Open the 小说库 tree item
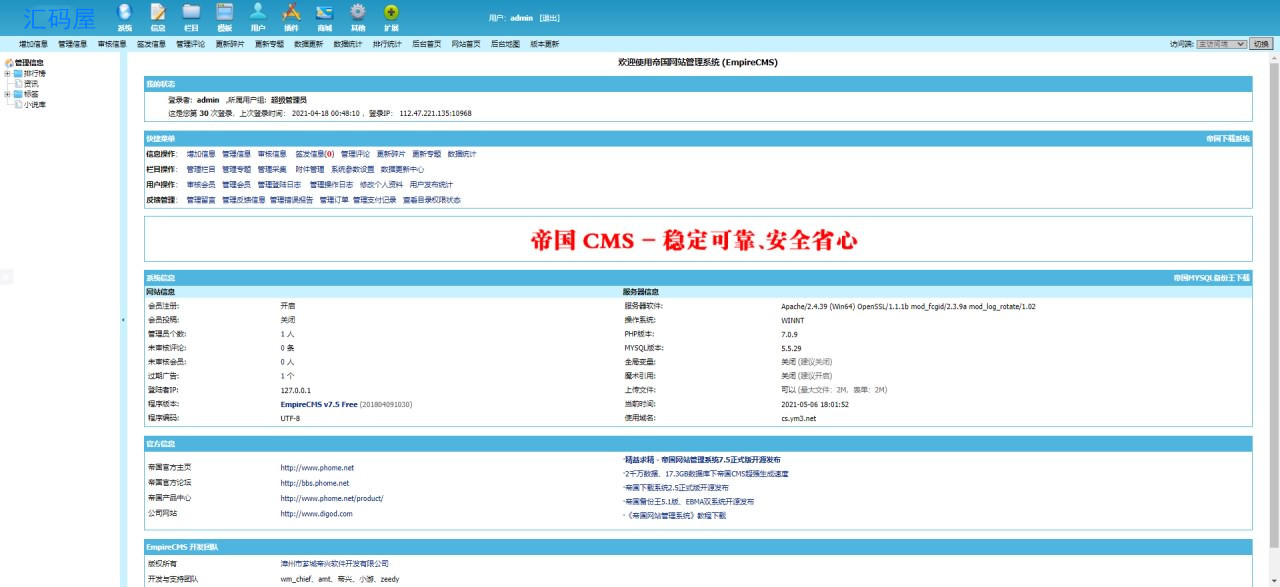This screenshot has width=1280, height=587. point(35,104)
